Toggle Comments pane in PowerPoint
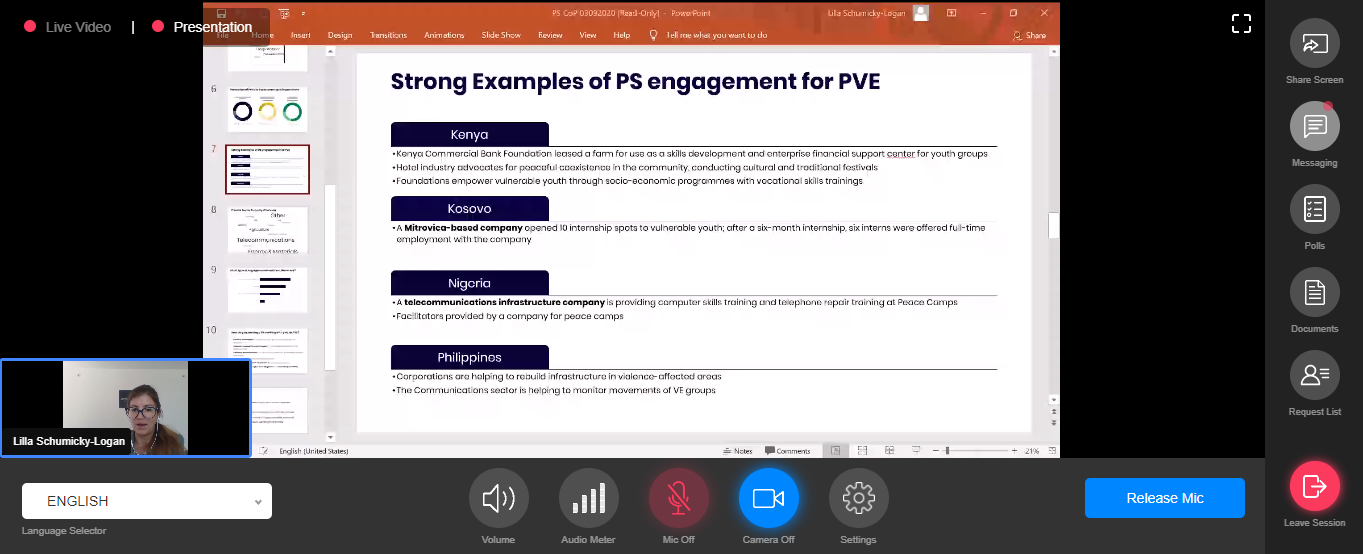This screenshot has height=554, width=1363. [x=787, y=451]
